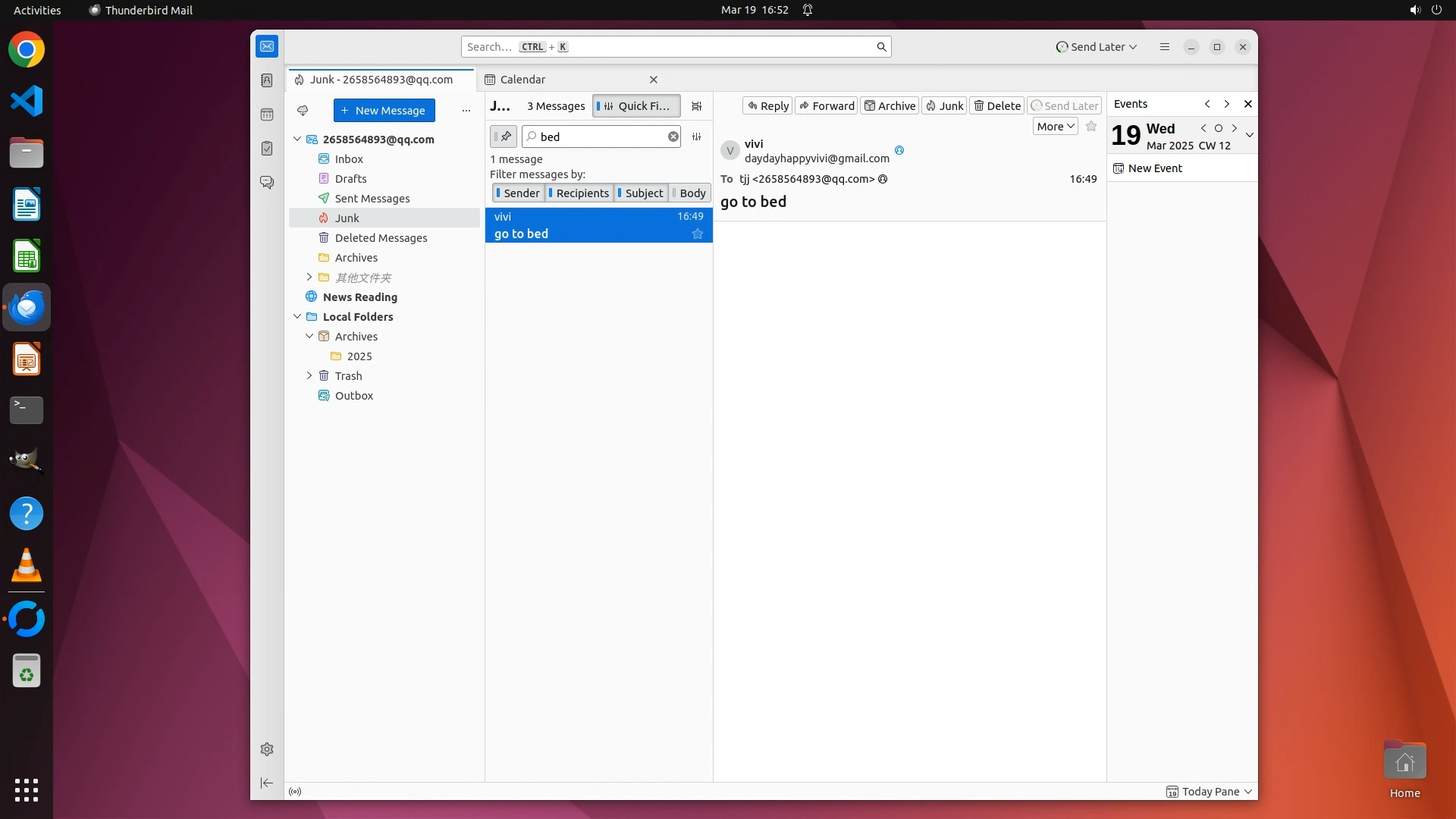The height and width of the screenshot is (819, 1456).
Task: Toggle the Quick Filter bar button
Action: [635, 106]
